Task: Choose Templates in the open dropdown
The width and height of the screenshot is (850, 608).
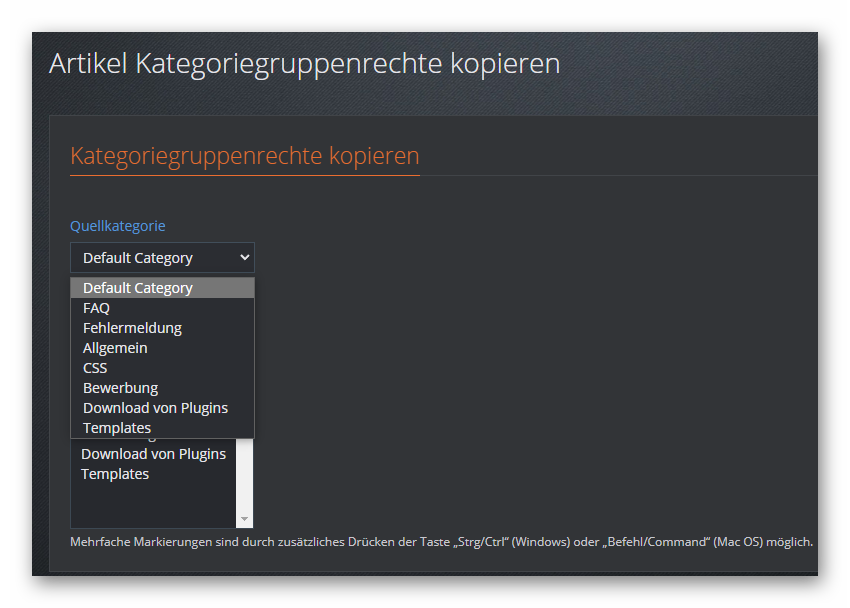Action: [117, 428]
